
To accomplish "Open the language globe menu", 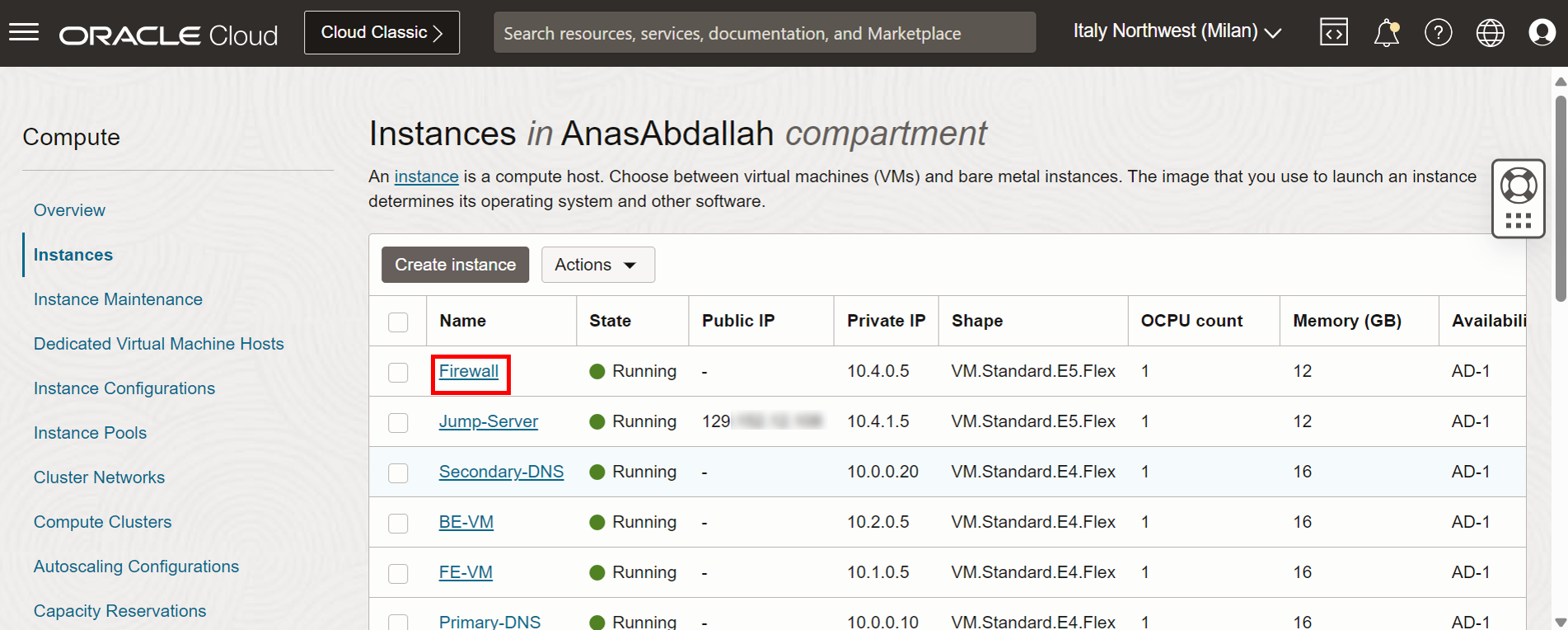I will tap(1491, 32).
